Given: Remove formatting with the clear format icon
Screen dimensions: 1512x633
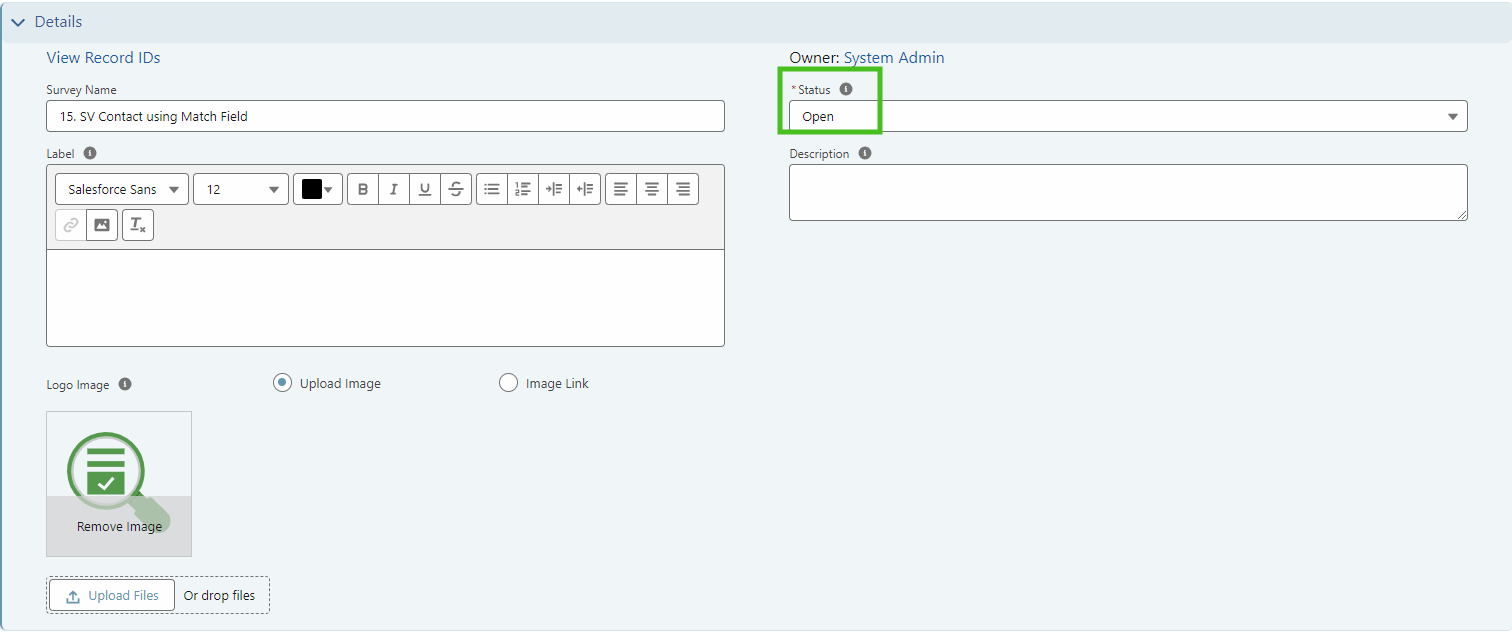Looking at the screenshot, I should pyautogui.click(x=138, y=225).
